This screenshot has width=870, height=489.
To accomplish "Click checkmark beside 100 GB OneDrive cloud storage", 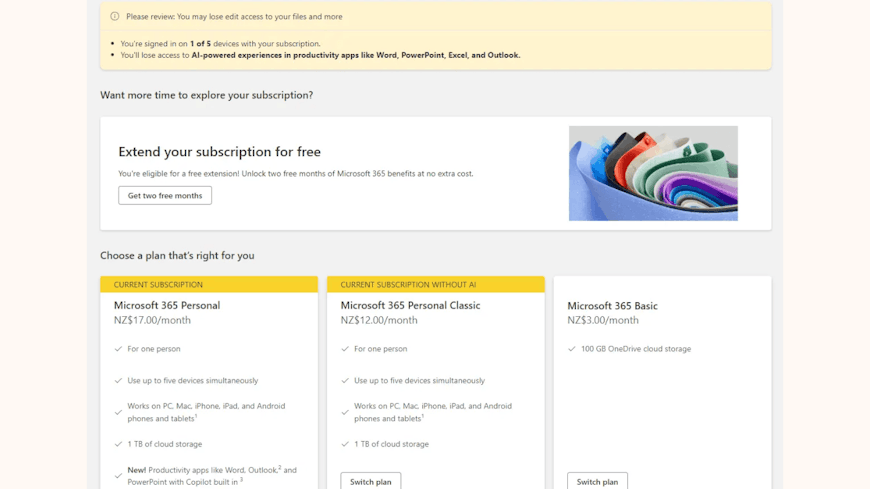I will (x=571, y=349).
